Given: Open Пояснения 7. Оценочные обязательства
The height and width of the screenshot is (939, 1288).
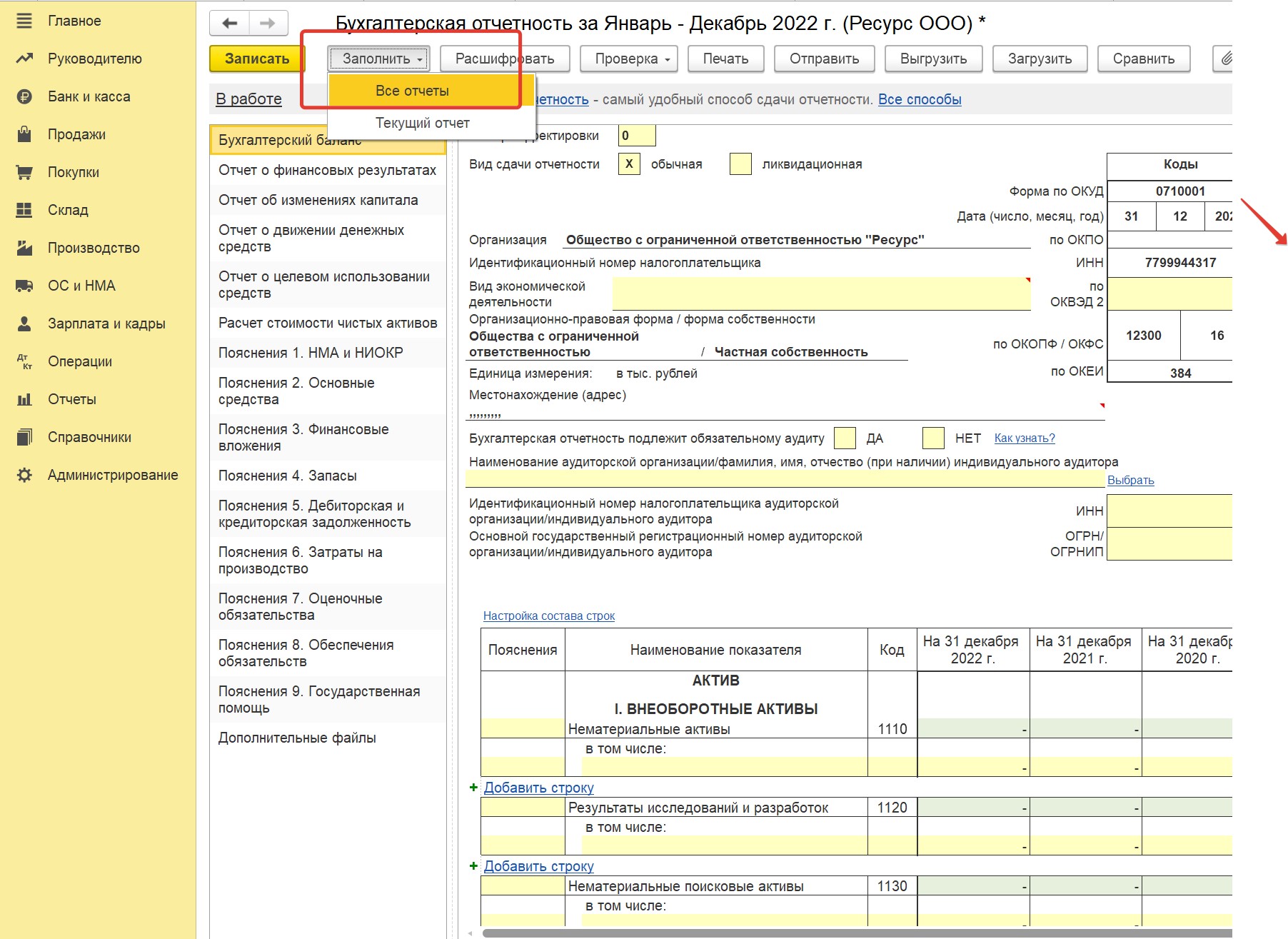Looking at the screenshot, I should [x=327, y=607].
